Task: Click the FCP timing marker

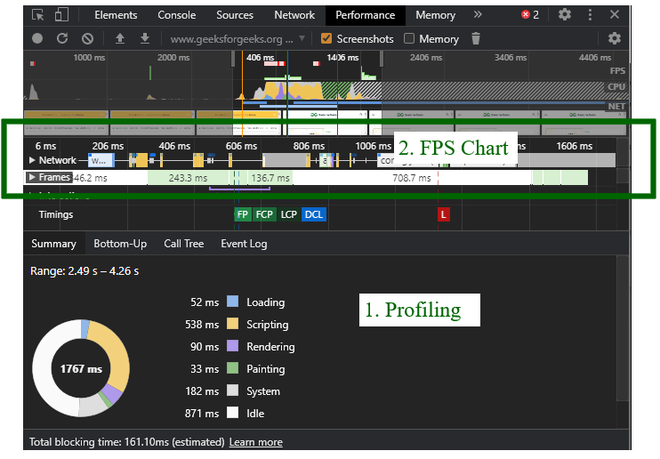Action: 264,215
